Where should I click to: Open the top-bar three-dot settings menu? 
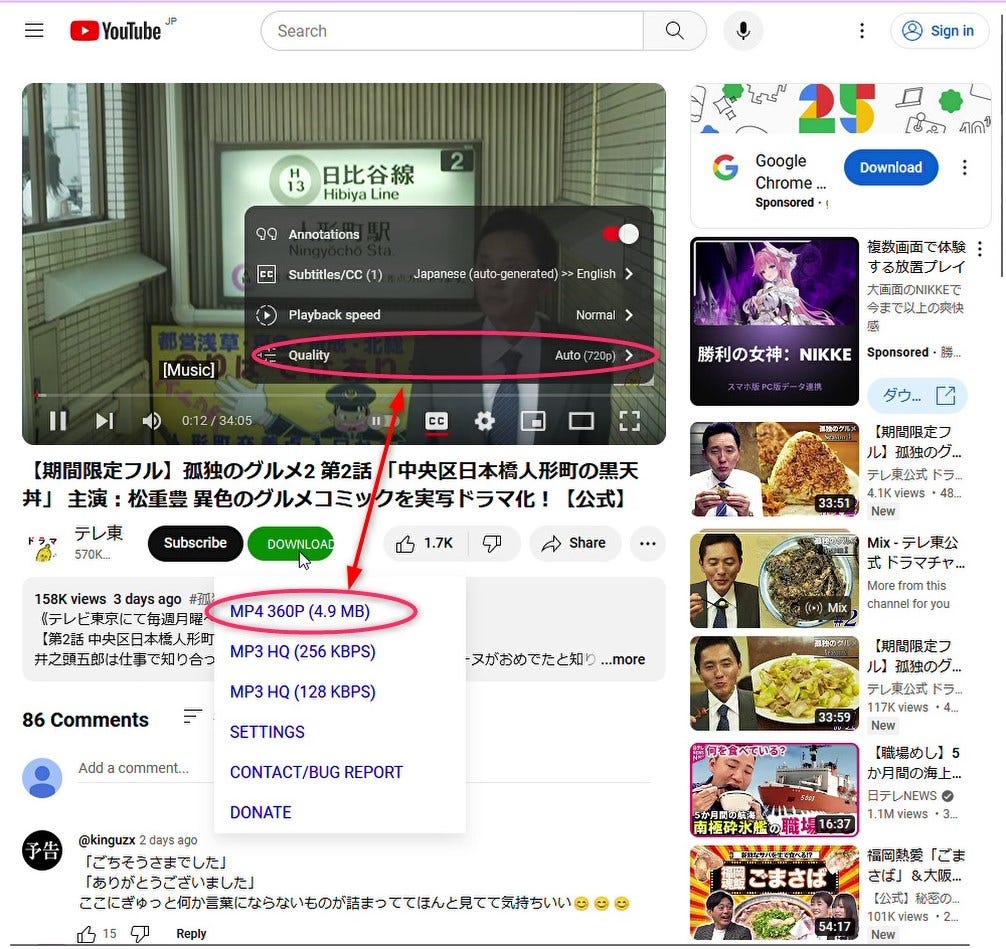(862, 30)
